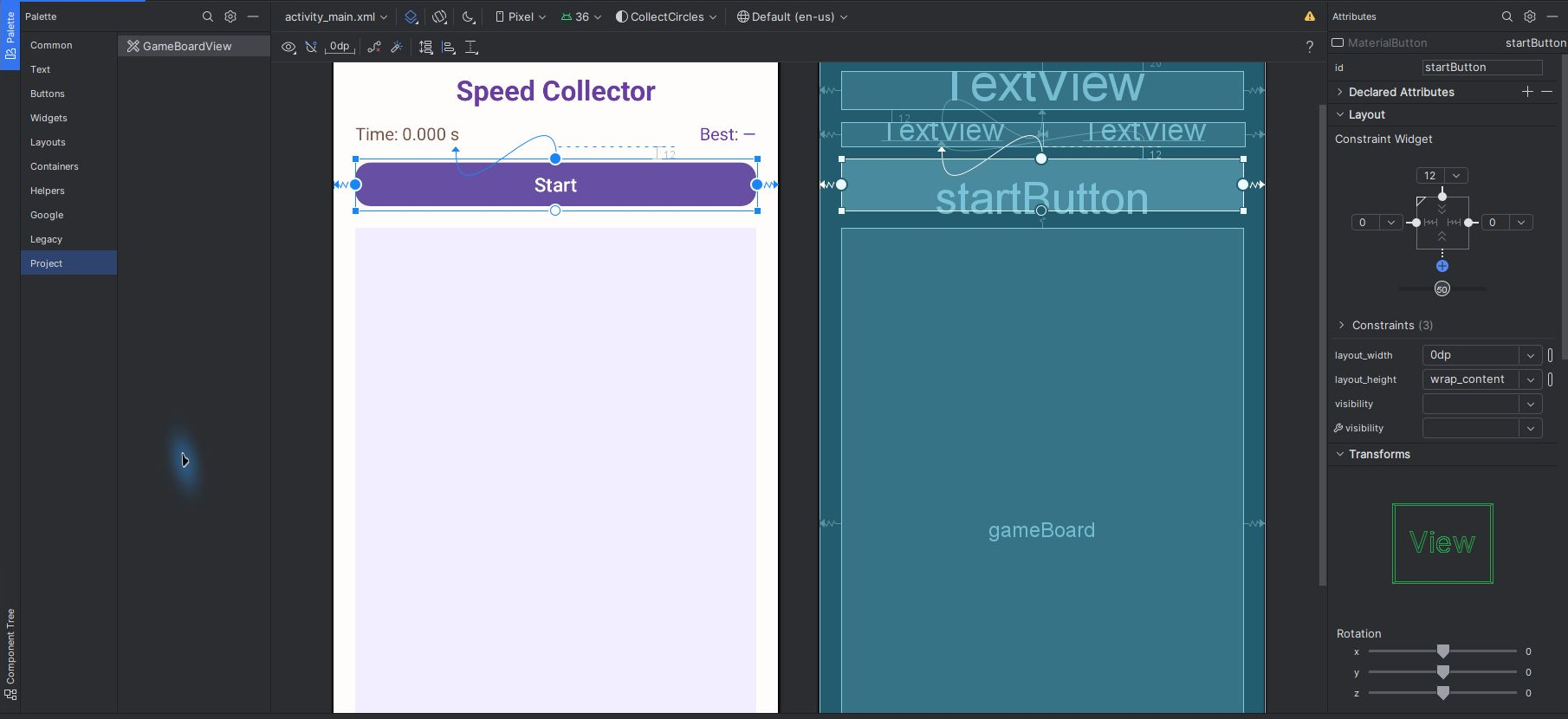Select the Common palette category

(68, 45)
